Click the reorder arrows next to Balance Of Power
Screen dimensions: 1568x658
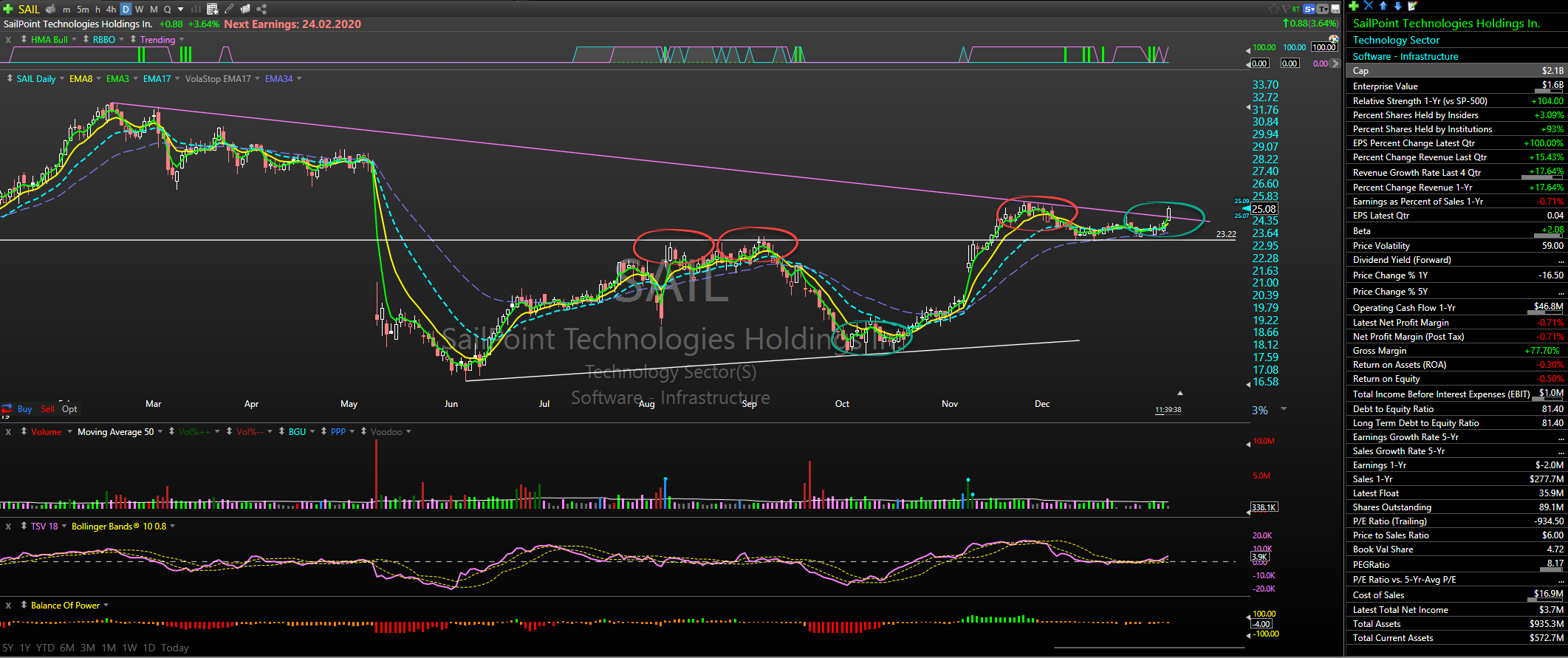(24, 605)
